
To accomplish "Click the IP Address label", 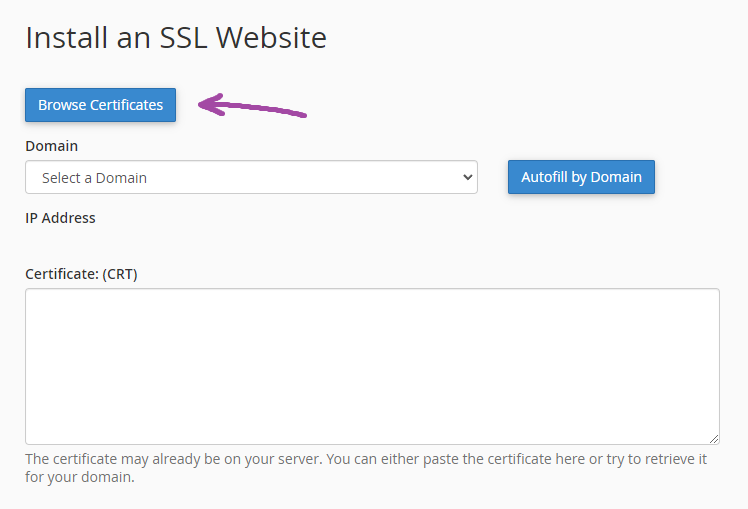I will point(60,218).
